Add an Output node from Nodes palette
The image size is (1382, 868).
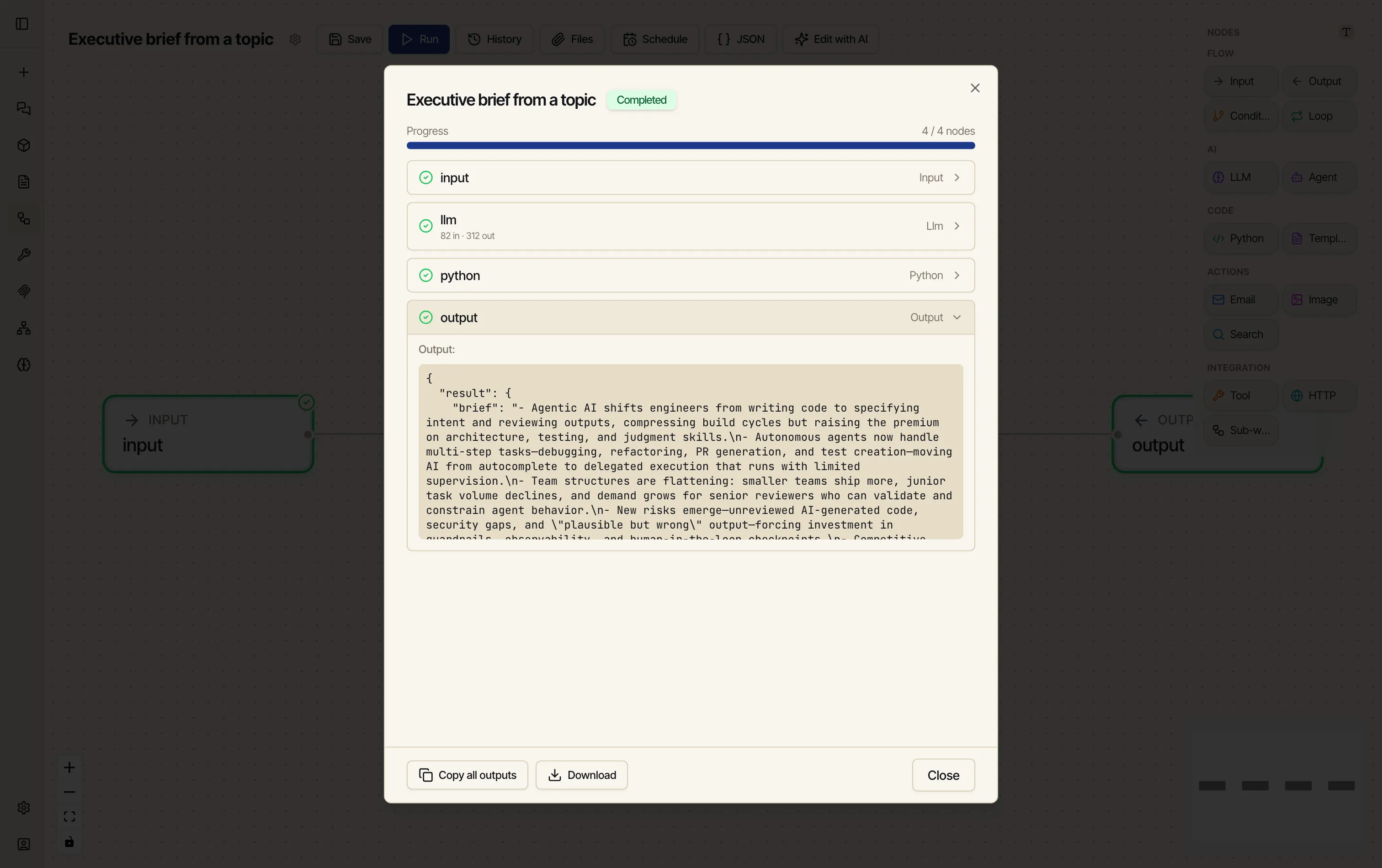[x=1319, y=81]
